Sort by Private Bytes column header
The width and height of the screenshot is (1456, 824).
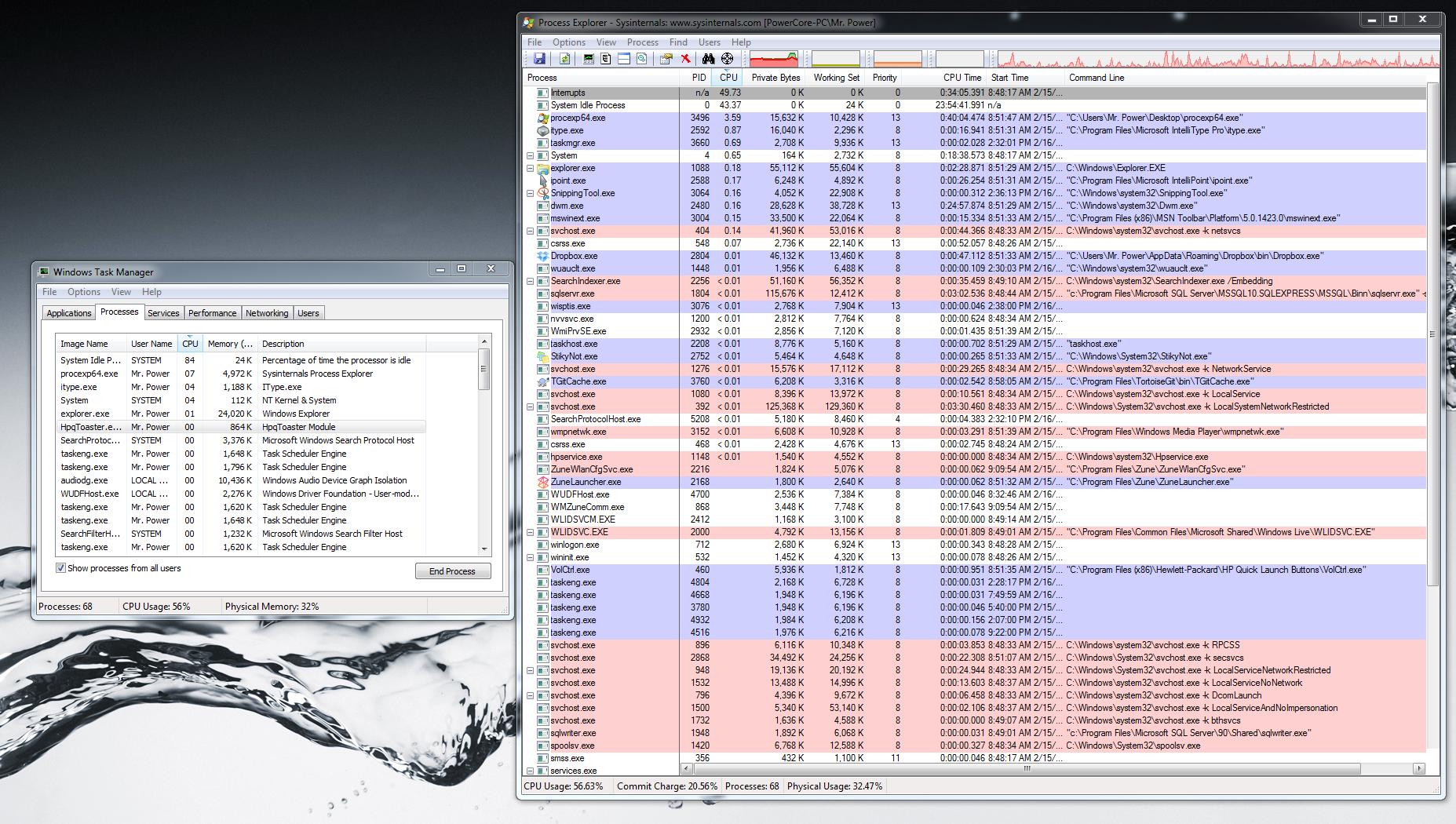(x=775, y=78)
